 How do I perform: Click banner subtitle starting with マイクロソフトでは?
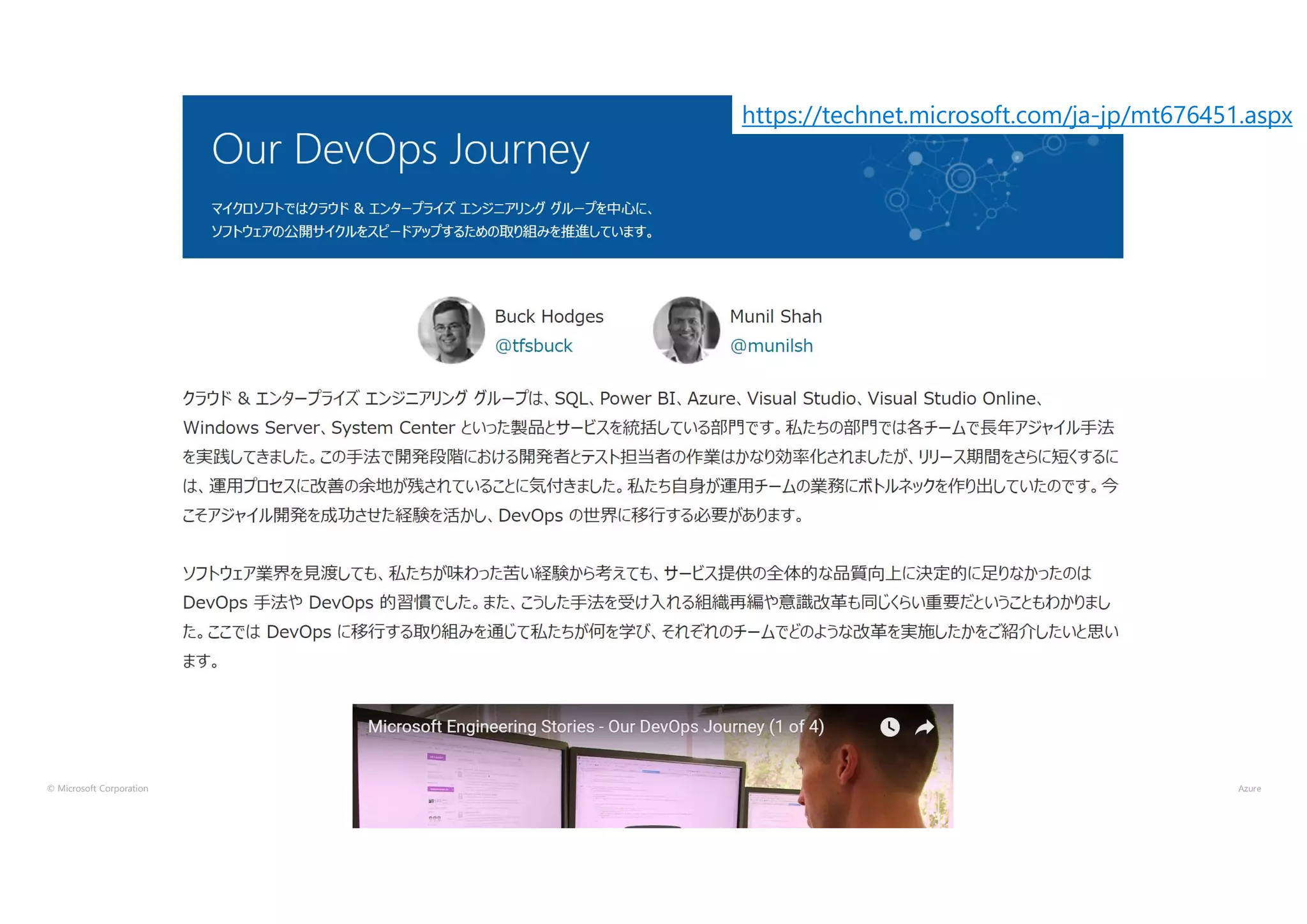[x=432, y=209]
